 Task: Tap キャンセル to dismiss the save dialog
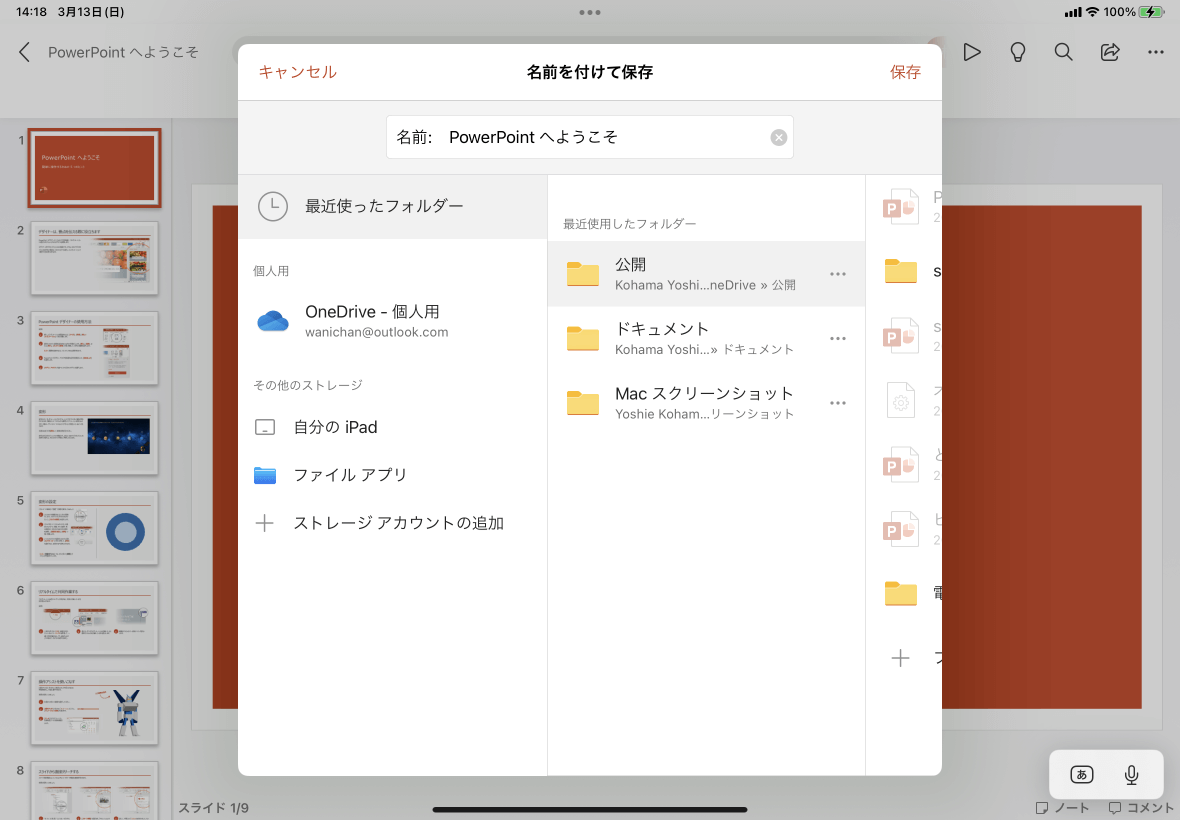[x=297, y=72]
